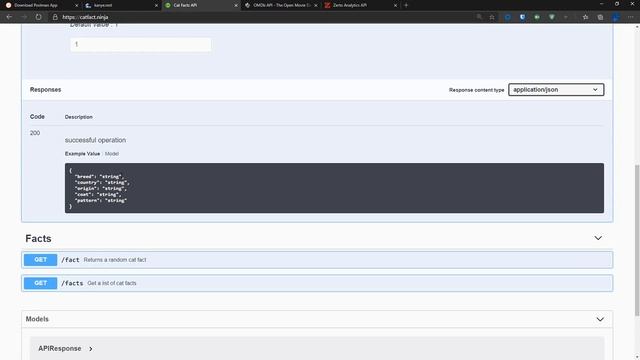
Task: Open the profile avatar icon
Action: point(616,17)
